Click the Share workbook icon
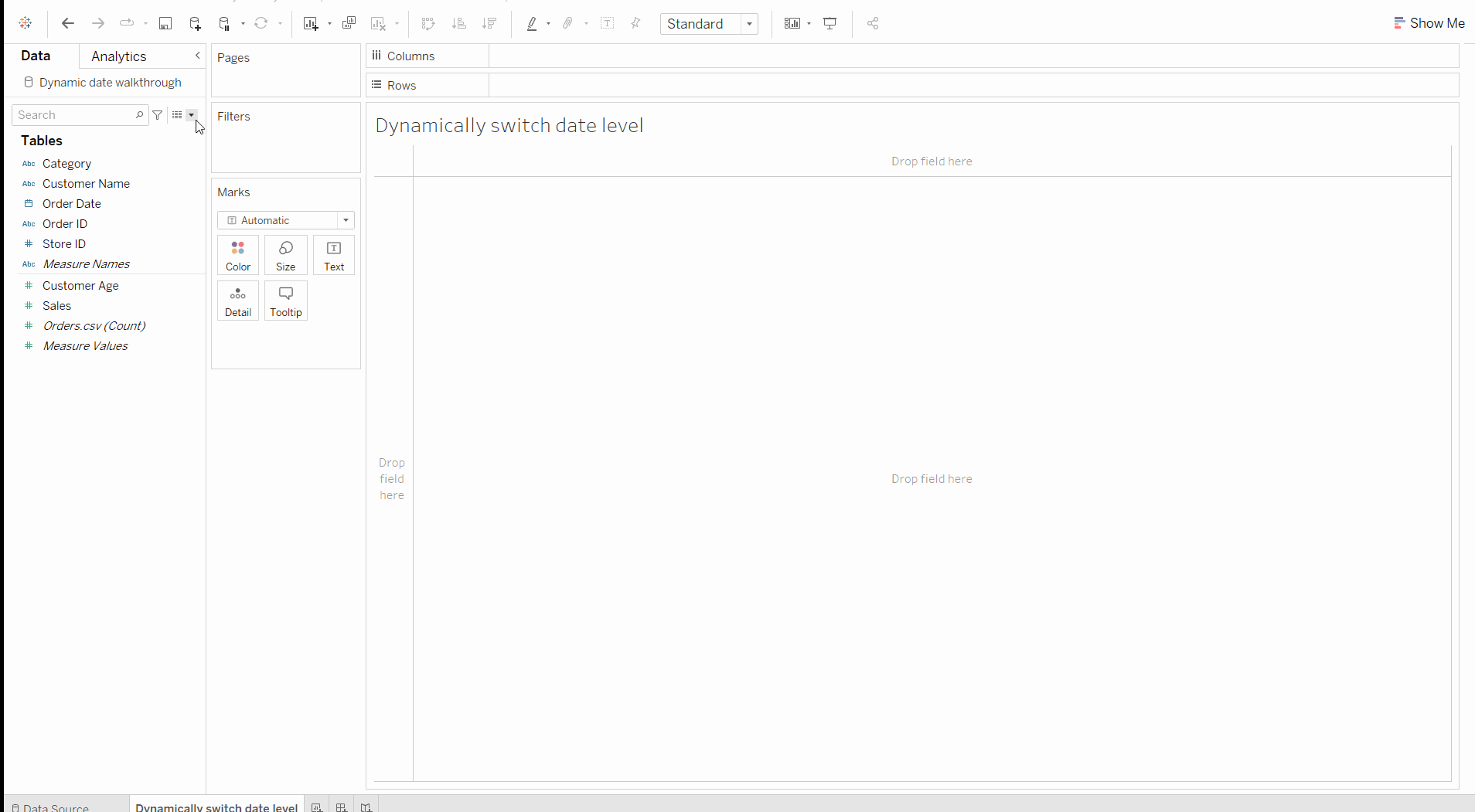The image size is (1475, 812). coord(873,23)
